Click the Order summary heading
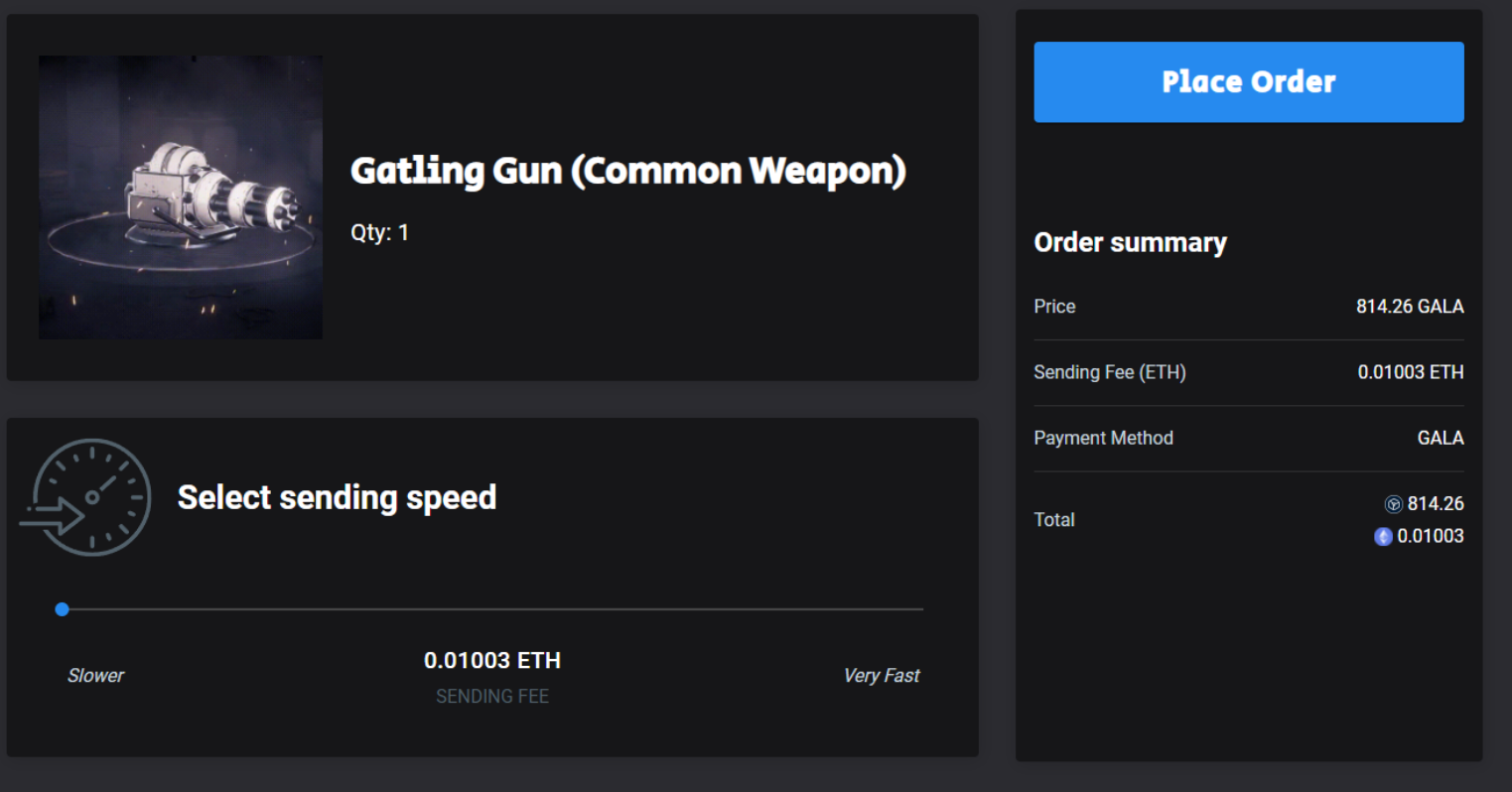 [1130, 243]
